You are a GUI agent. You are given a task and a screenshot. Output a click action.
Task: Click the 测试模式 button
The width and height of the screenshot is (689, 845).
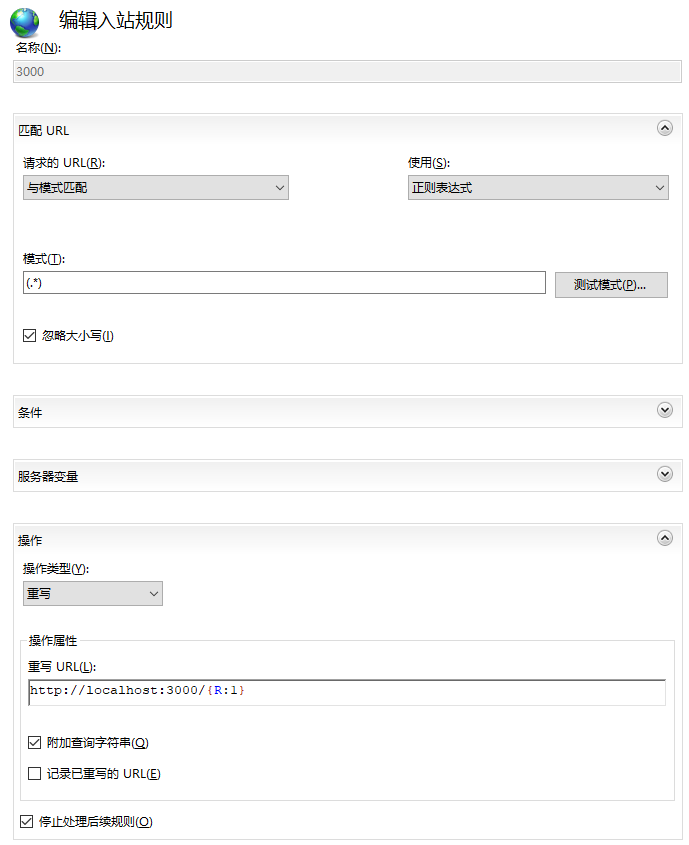pos(611,285)
